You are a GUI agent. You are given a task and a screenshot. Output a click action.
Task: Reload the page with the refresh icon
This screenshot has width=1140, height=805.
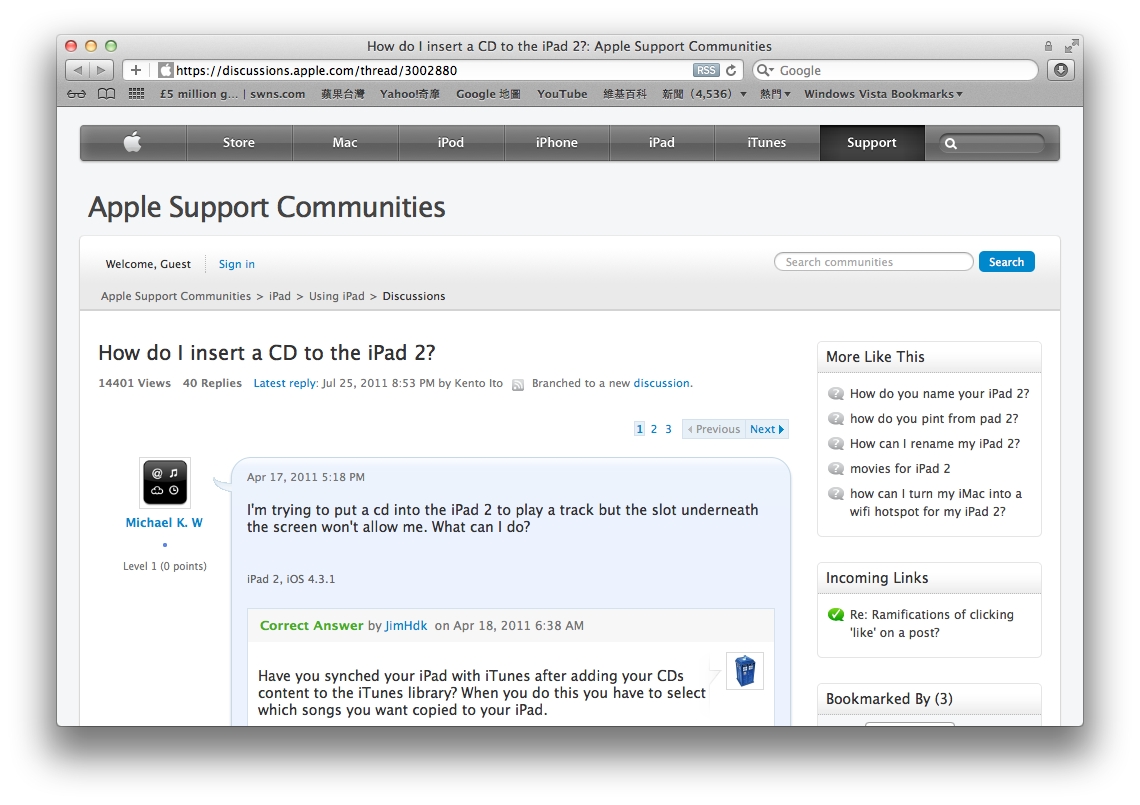pyautogui.click(x=729, y=69)
